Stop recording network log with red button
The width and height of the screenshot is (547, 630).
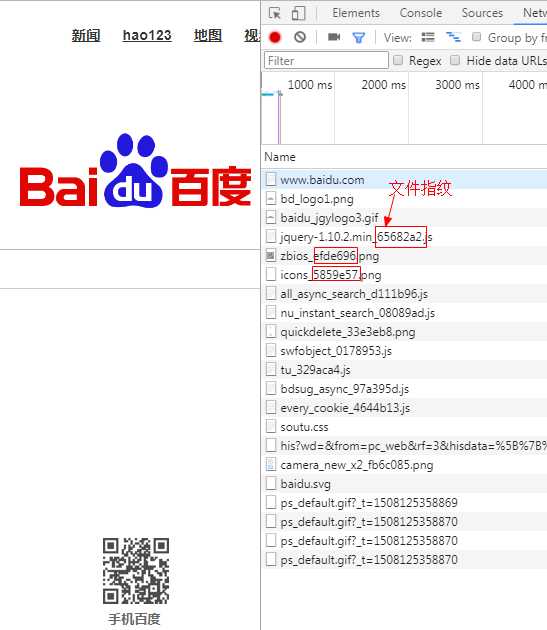pos(275,37)
